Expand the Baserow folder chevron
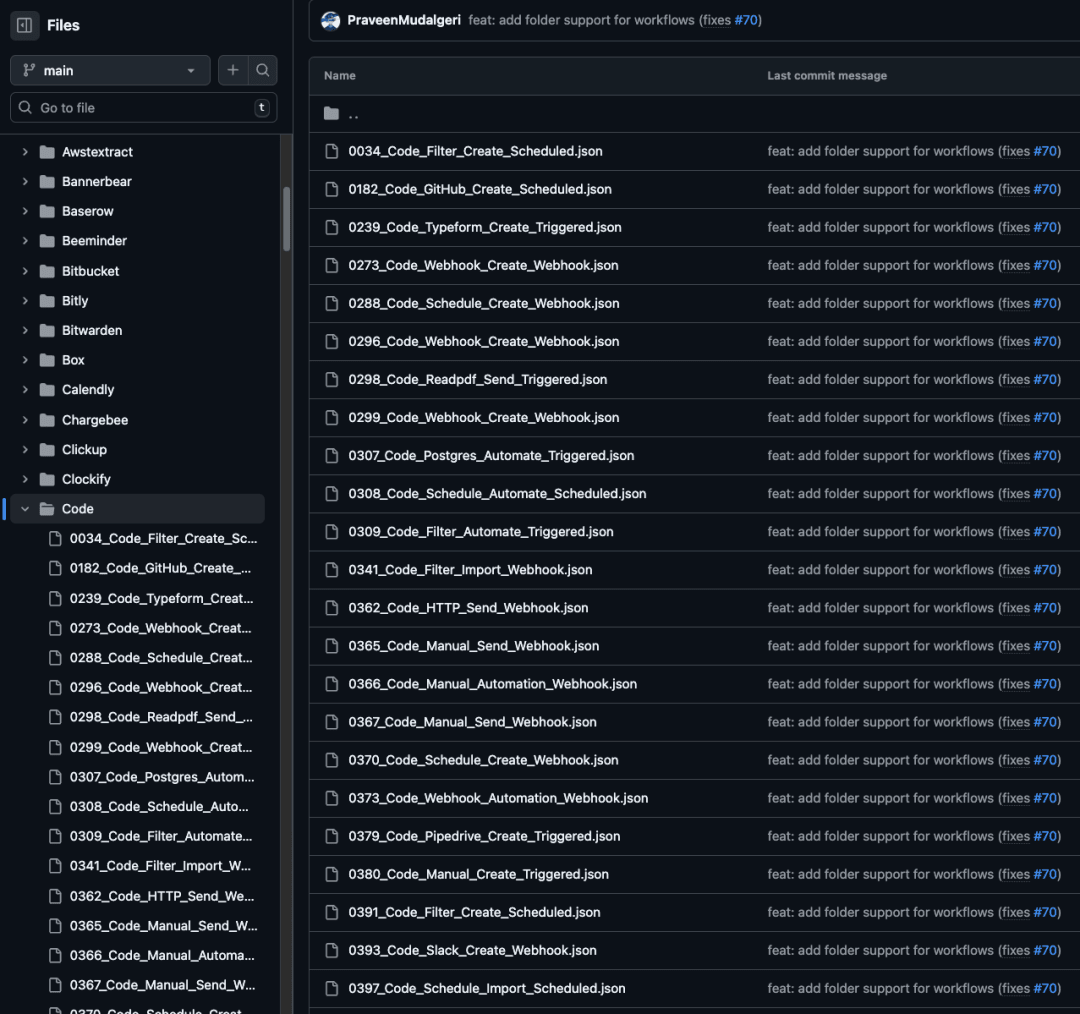Image resolution: width=1080 pixels, height=1014 pixels. [25, 211]
